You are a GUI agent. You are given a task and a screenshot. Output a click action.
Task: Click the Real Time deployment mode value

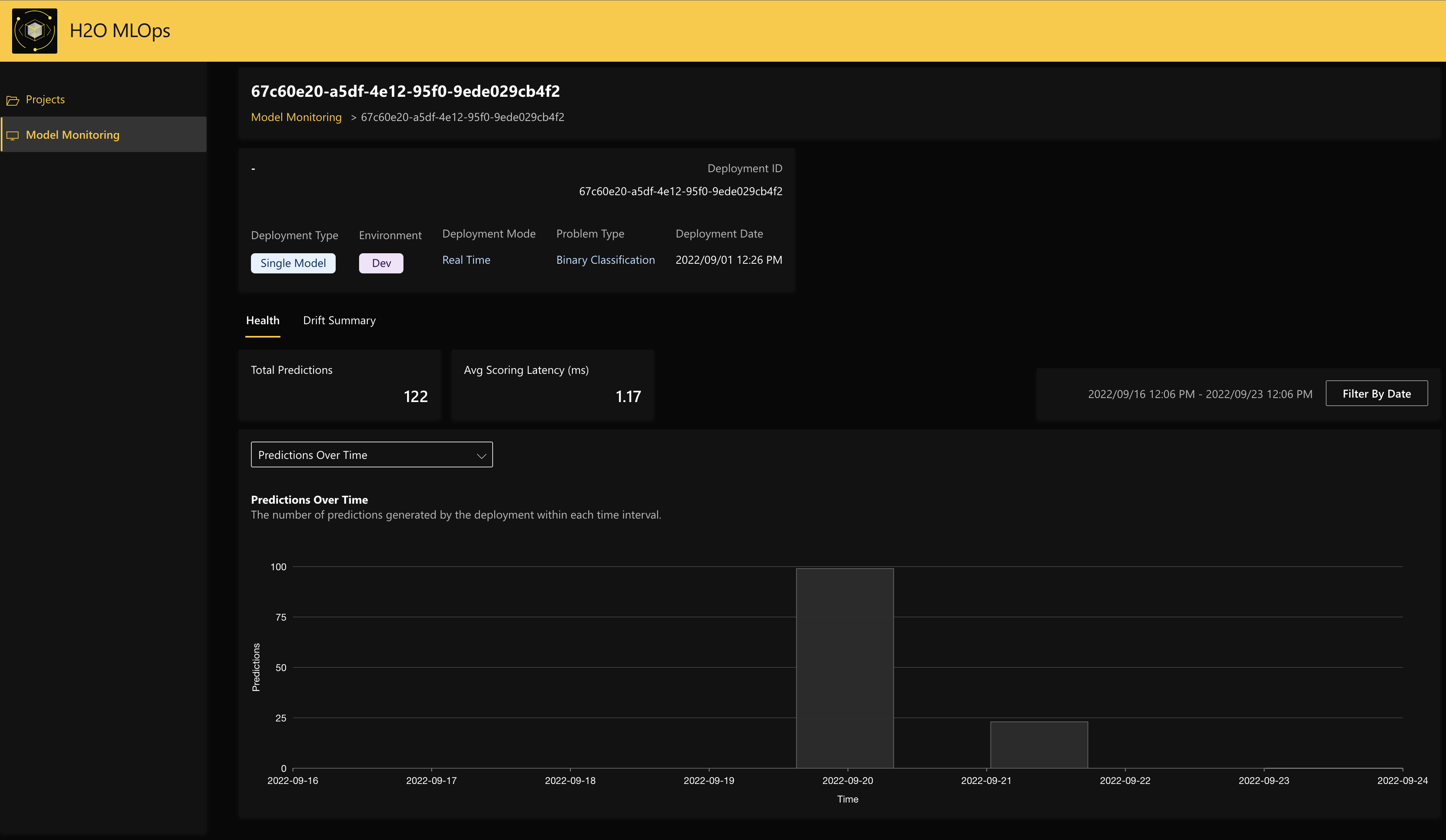click(466, 260)
